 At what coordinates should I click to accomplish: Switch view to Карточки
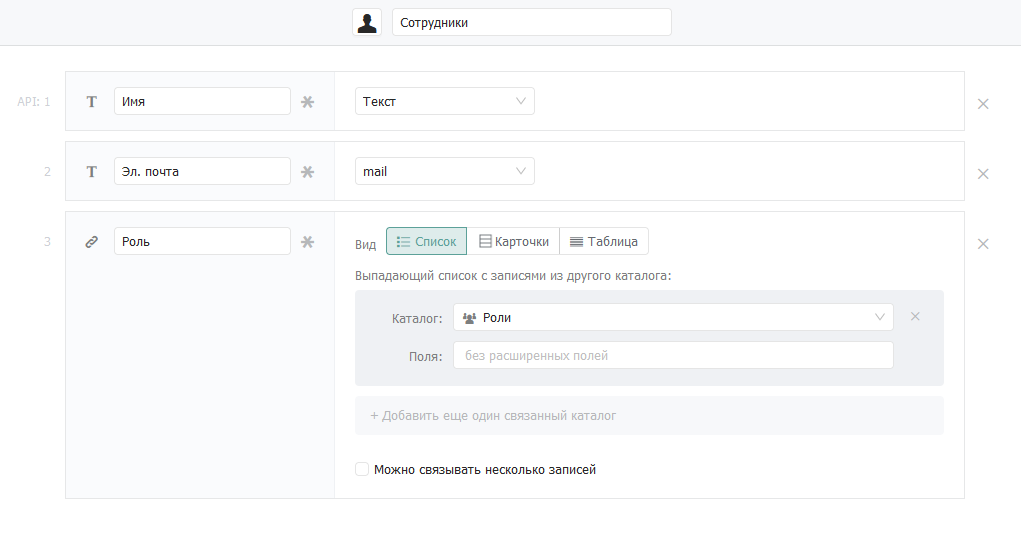tap(513, 241)
